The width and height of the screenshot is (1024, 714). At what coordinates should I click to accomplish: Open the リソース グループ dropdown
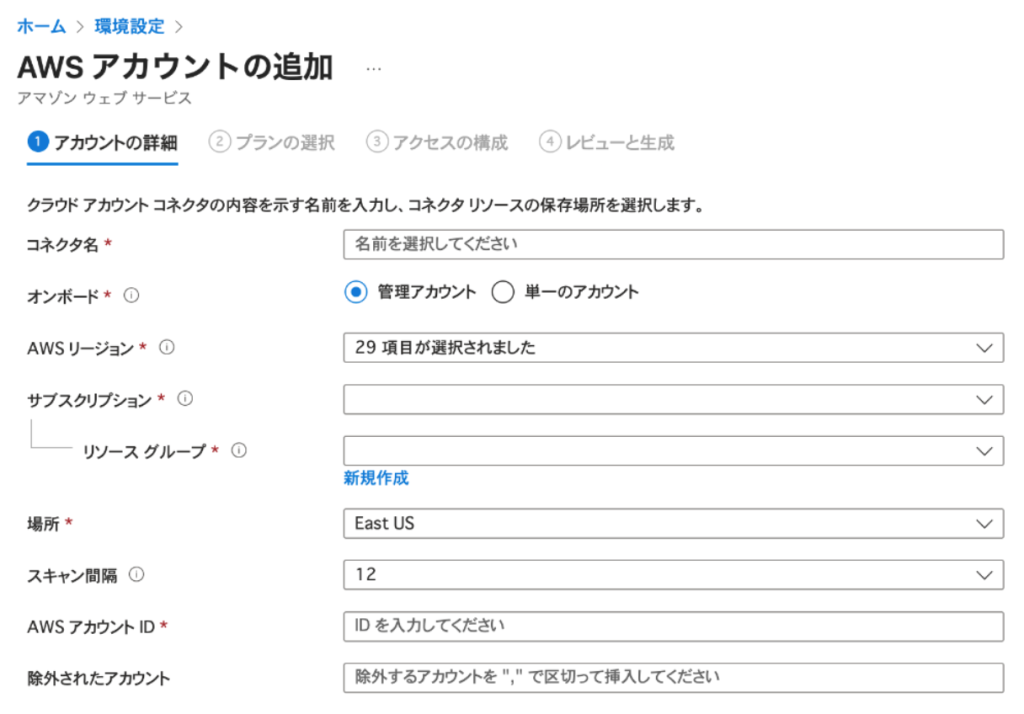[x=672, y=451]
